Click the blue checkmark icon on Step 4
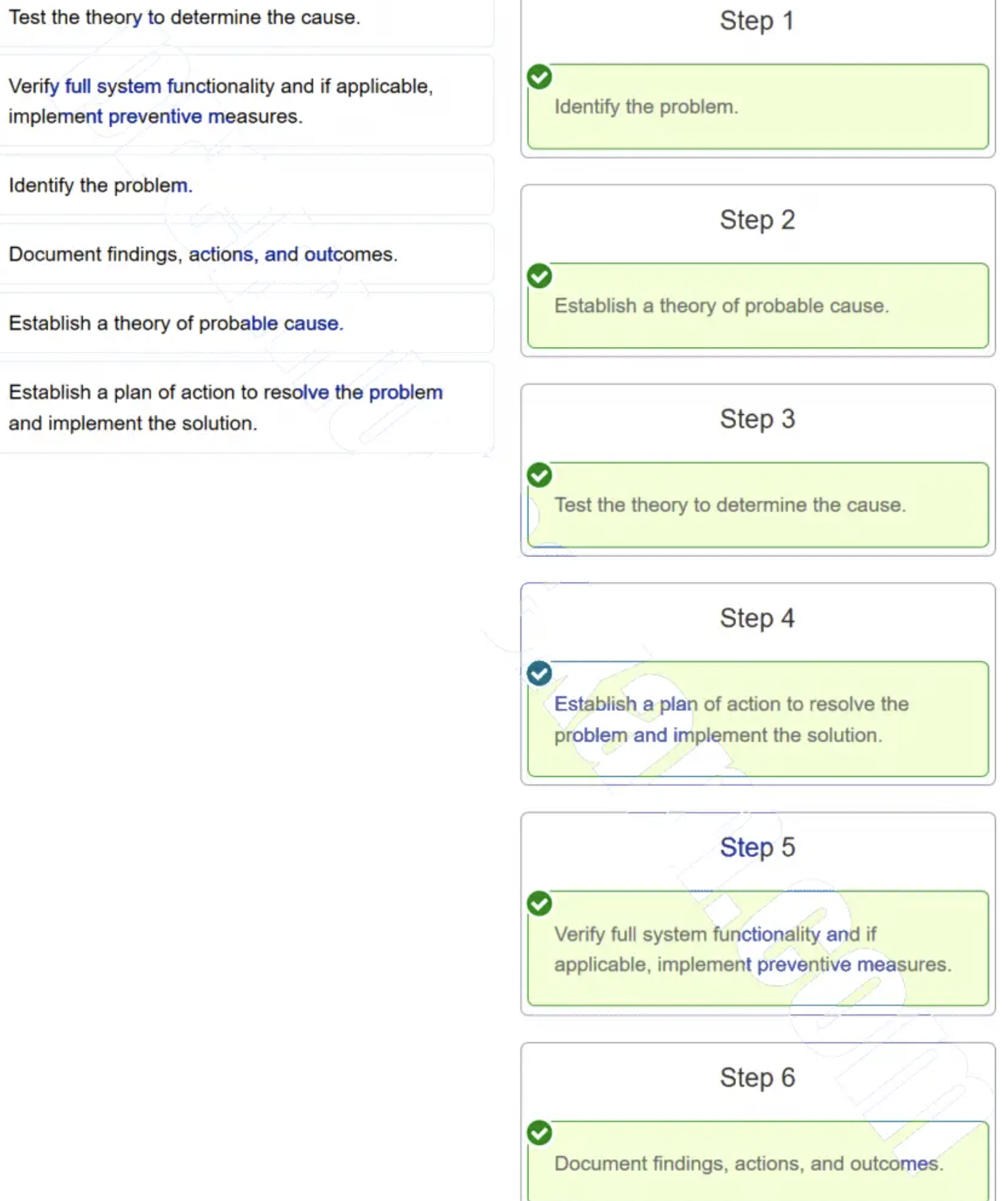Viewport: 1008px width, 1201px height. pyautogui.click(x=539, y=674)
